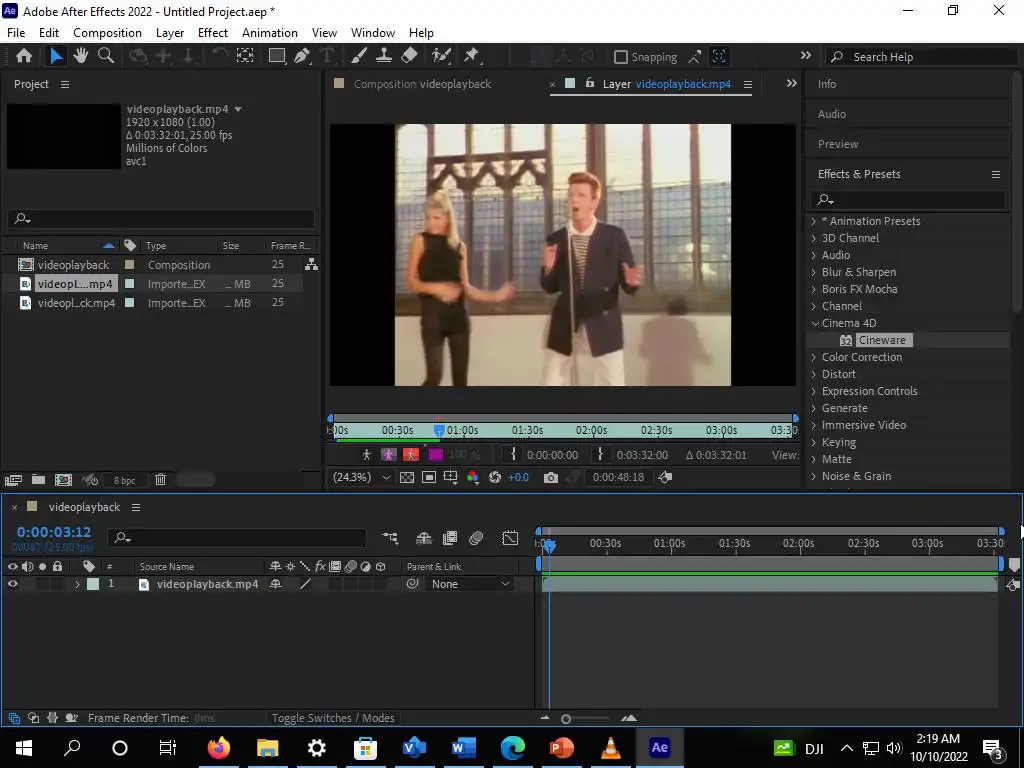Click the Reset Exposure aperture icon
This screenshot has width=1024, height=768.
[x=495, y=477]
